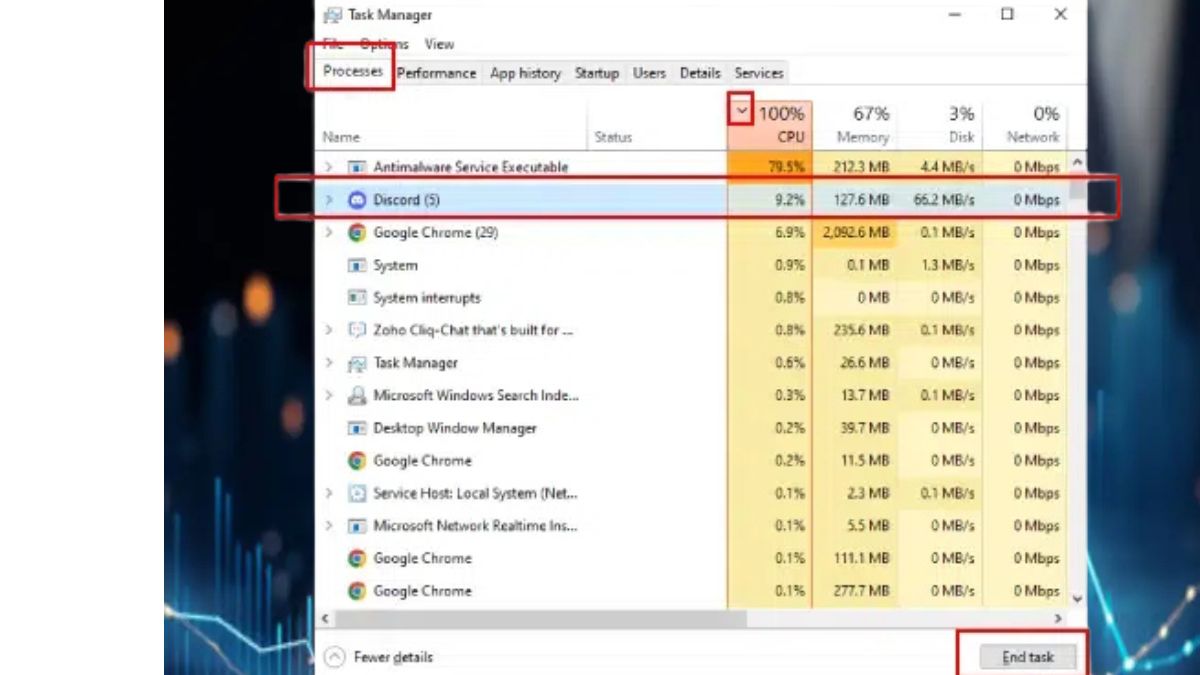The width and height of the screenshot is (1200, 675).
Task: Click the Chrome icon in the 11.5 MB row
Action: click(357, 461)
